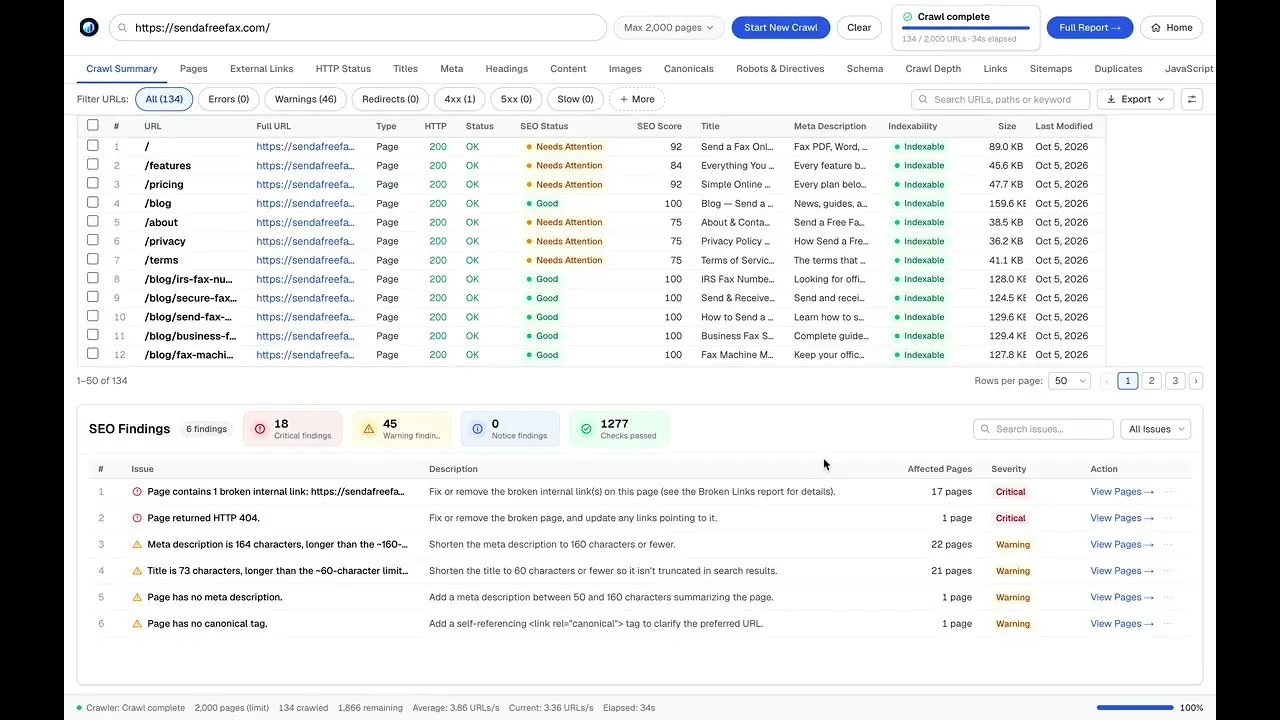Open the rows per page dropdown
Image resolution: width=1280 pixels, height=720 pixels.
click(1069, 381)
